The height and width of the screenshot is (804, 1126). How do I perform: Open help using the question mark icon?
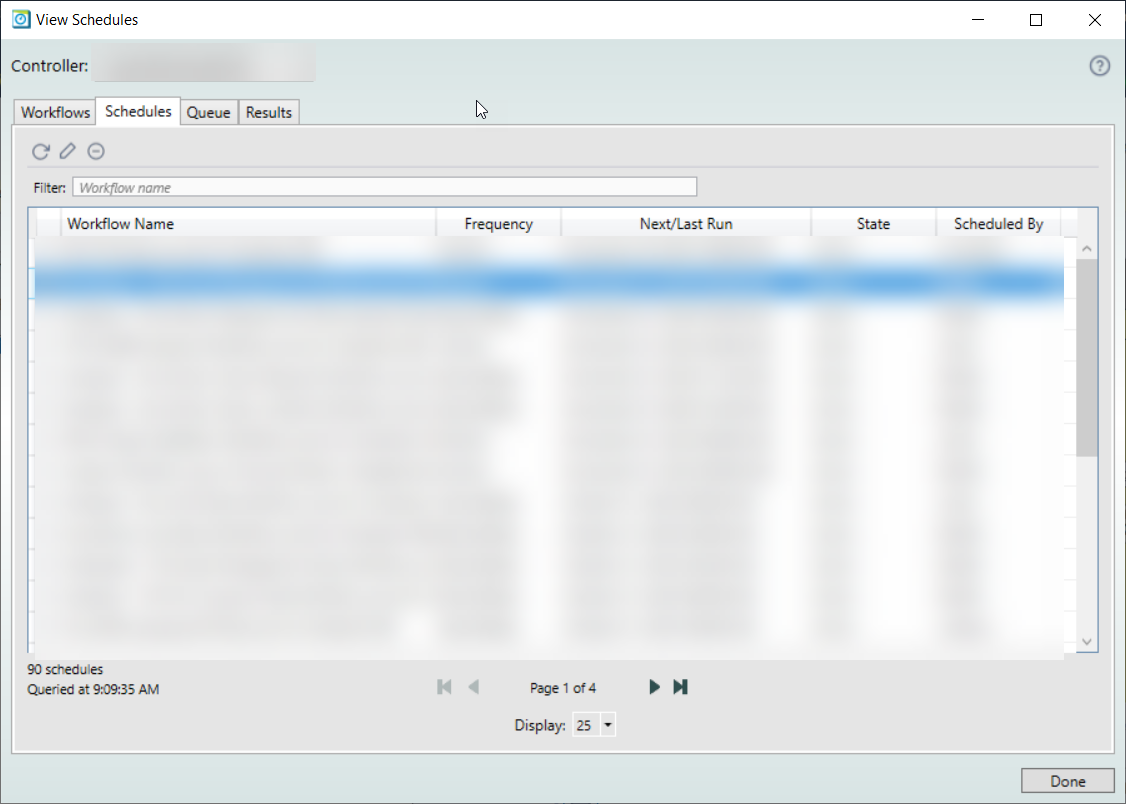click(x=1099, y=65)
